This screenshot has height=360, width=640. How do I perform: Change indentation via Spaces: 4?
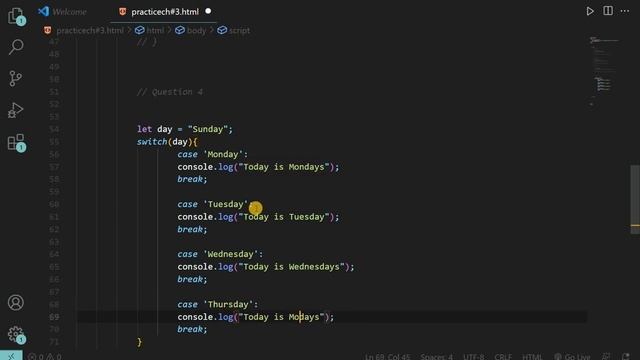click(436, 356)
